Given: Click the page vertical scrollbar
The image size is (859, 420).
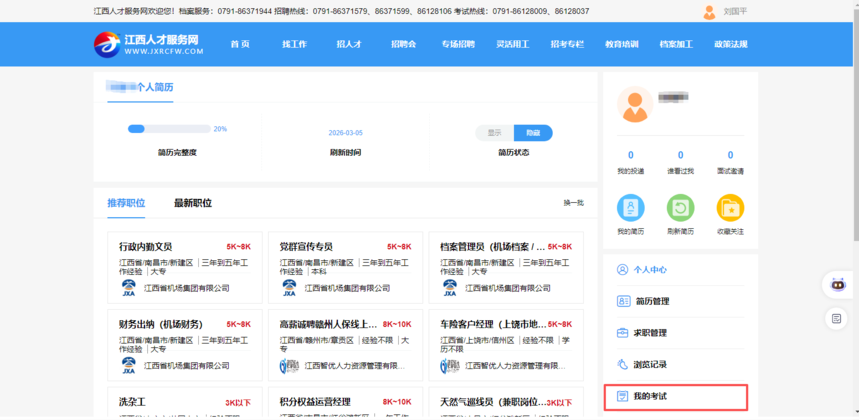Looking at the screenshot, I should point(855,125).
